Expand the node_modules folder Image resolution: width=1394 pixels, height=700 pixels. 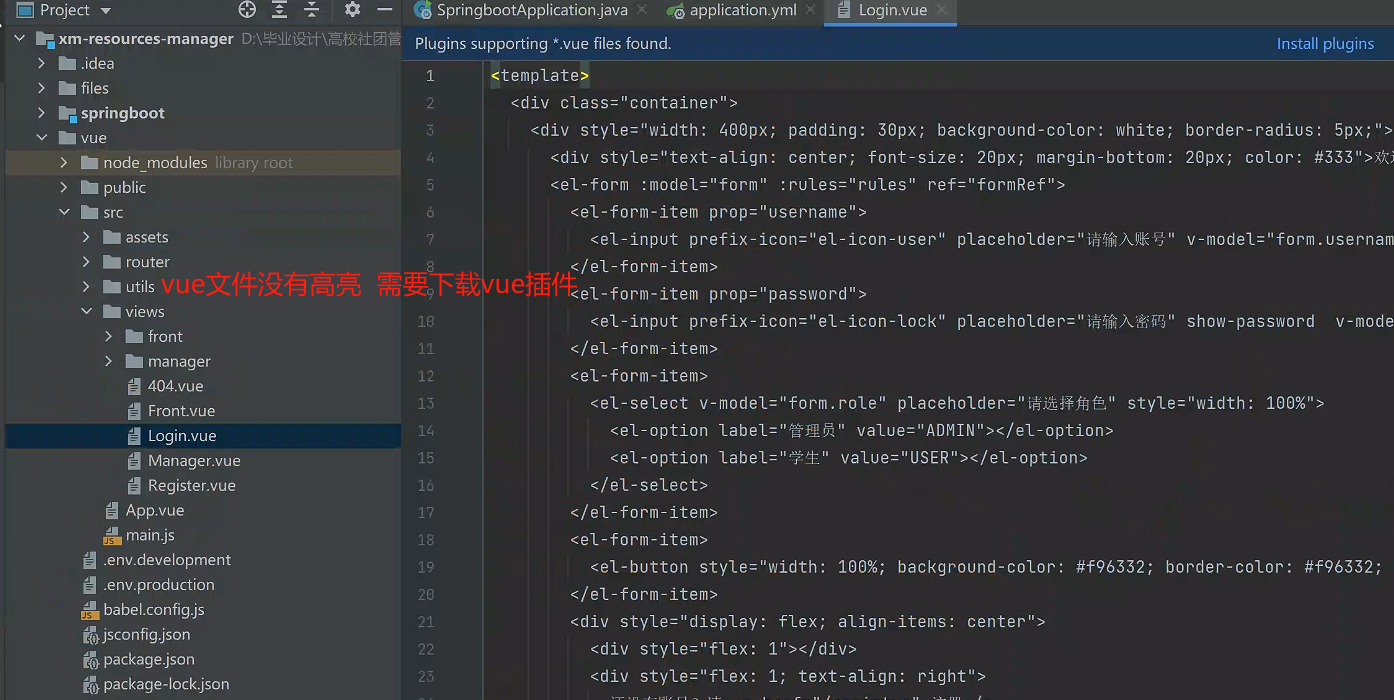(x=64, y=162)
